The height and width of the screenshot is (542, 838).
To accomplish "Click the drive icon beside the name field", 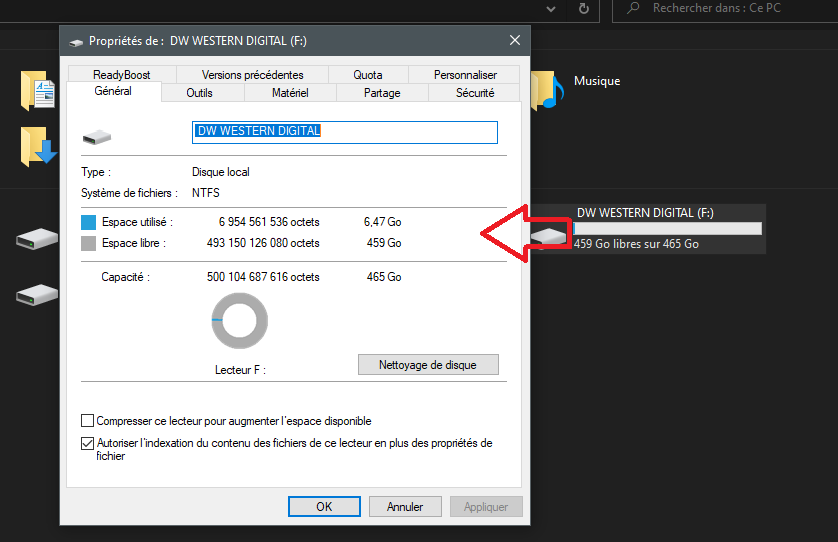I will pyautogui.click(x=97, y=137).
